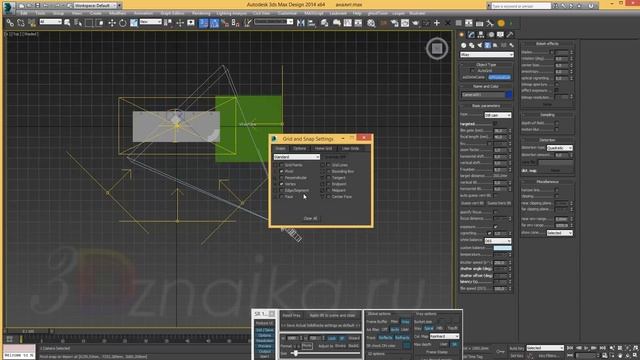
Task: Toggle Percent Snap on the main toolbar
Action: tap(225, 23)
